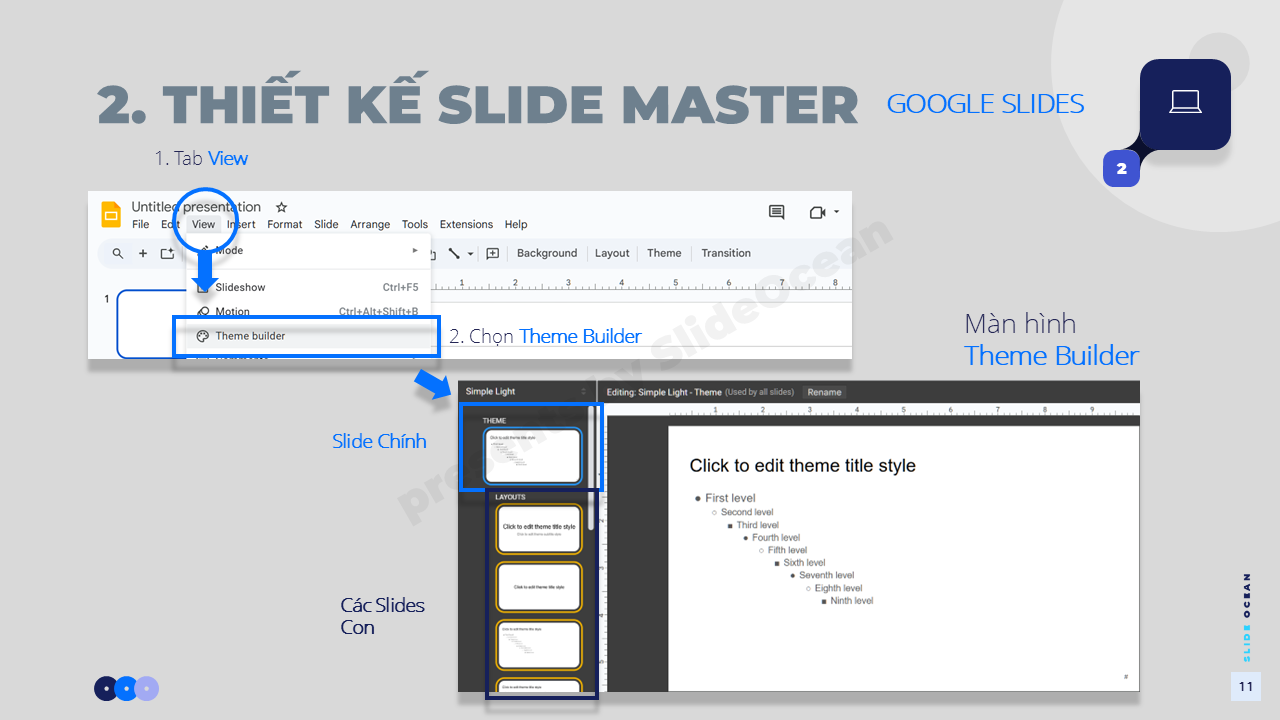Select the title and bullet body layout thumbnail

(x=539, y=645)
